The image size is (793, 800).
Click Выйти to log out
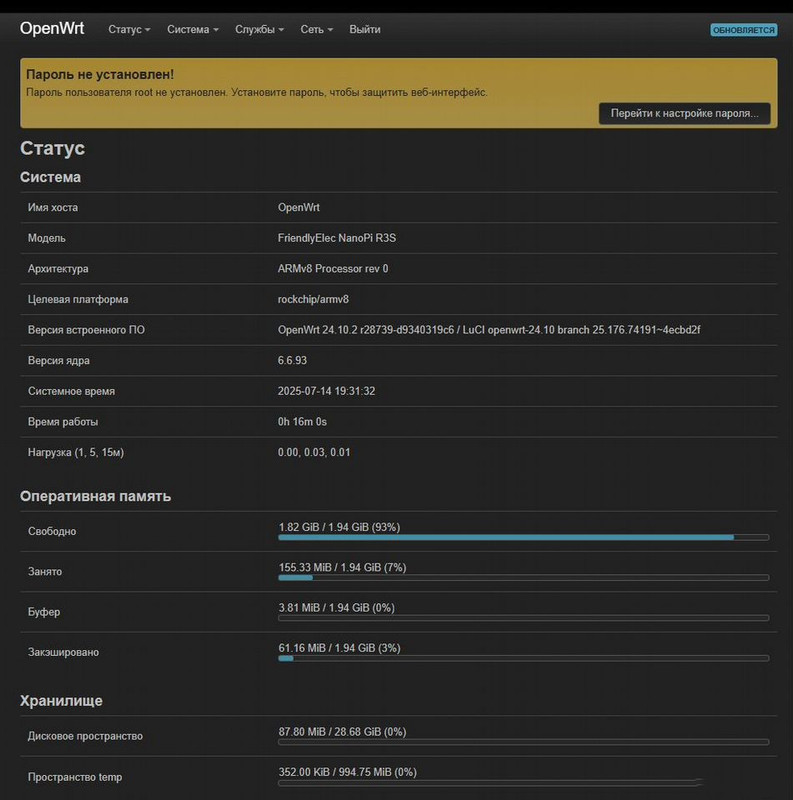[365, 30]
